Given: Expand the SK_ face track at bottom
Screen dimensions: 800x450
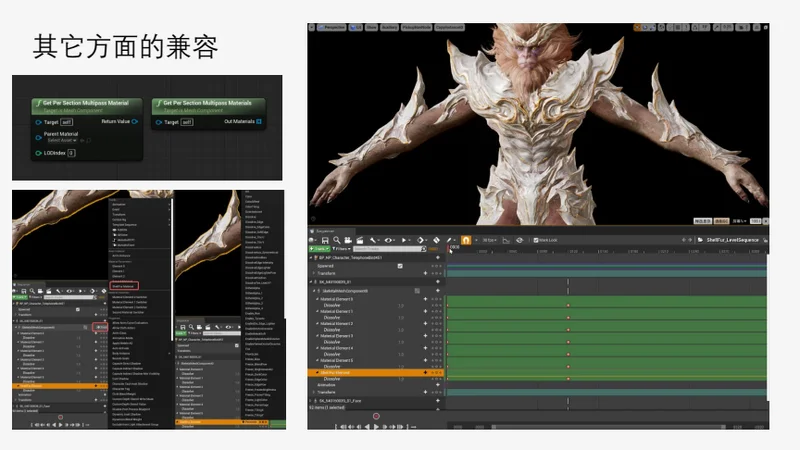Looking at the screenshot, I should pos(311,401).
